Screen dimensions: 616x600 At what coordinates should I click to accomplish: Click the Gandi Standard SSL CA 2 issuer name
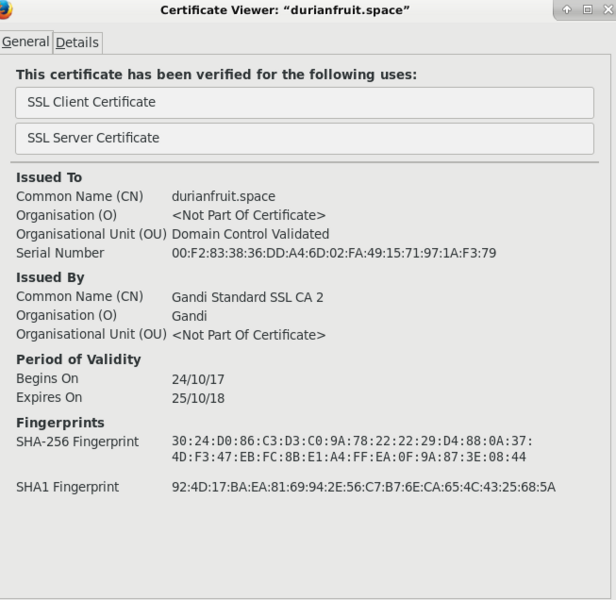[x=247, y=297]
